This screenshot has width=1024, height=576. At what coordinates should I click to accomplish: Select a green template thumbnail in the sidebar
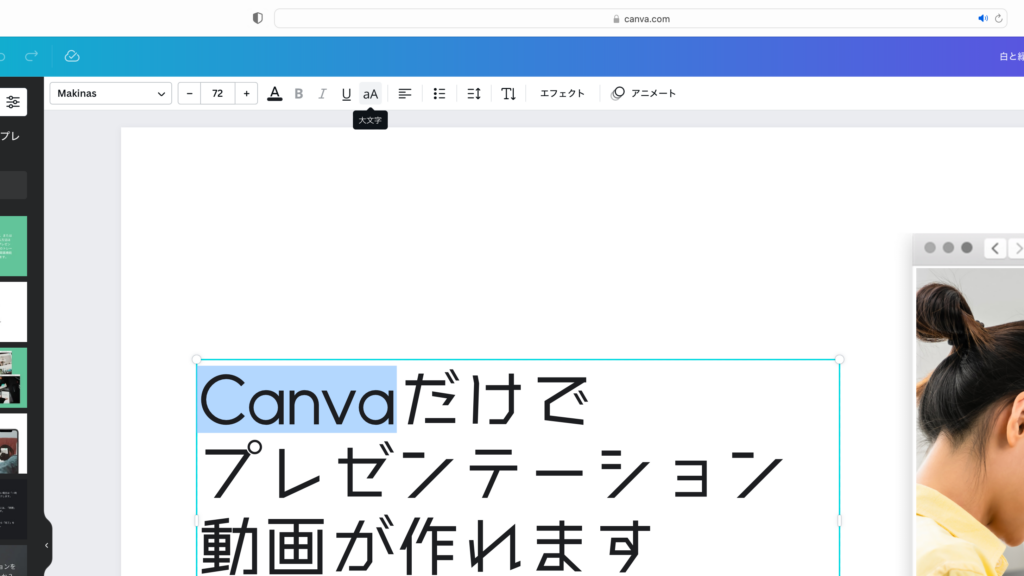(x=12, y=246)
